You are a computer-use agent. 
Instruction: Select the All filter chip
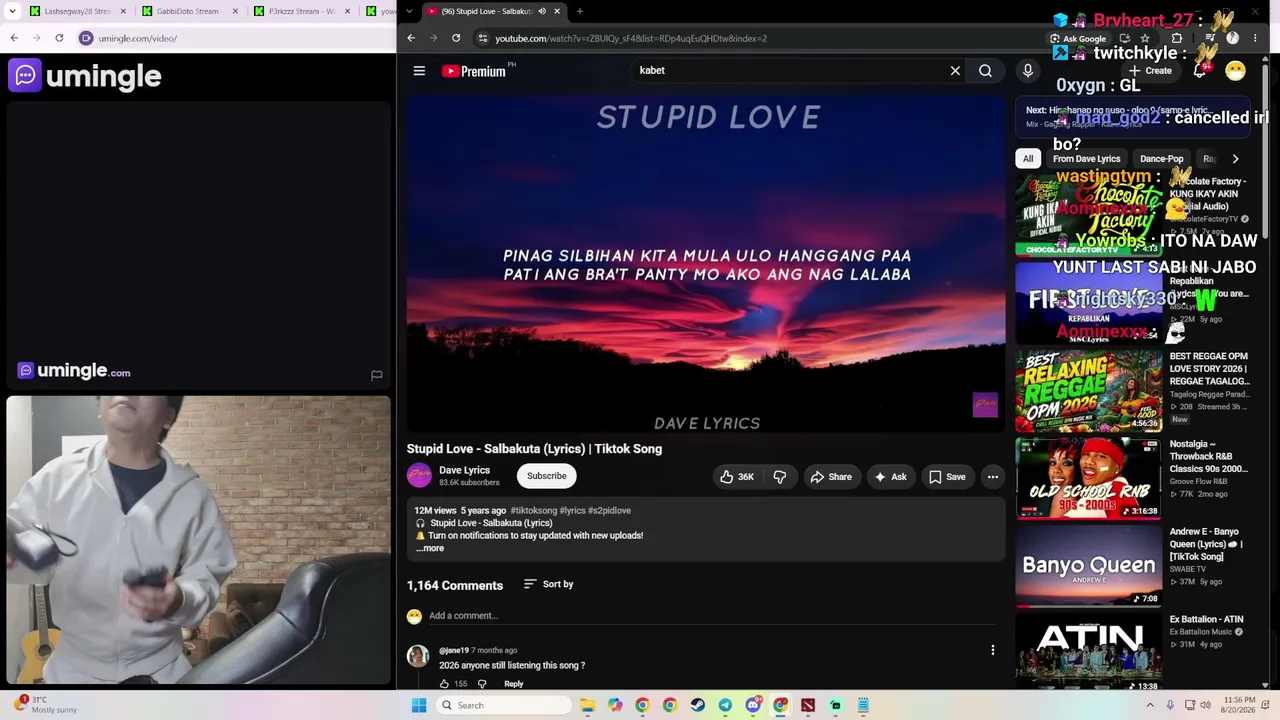tap(1028, 159)
